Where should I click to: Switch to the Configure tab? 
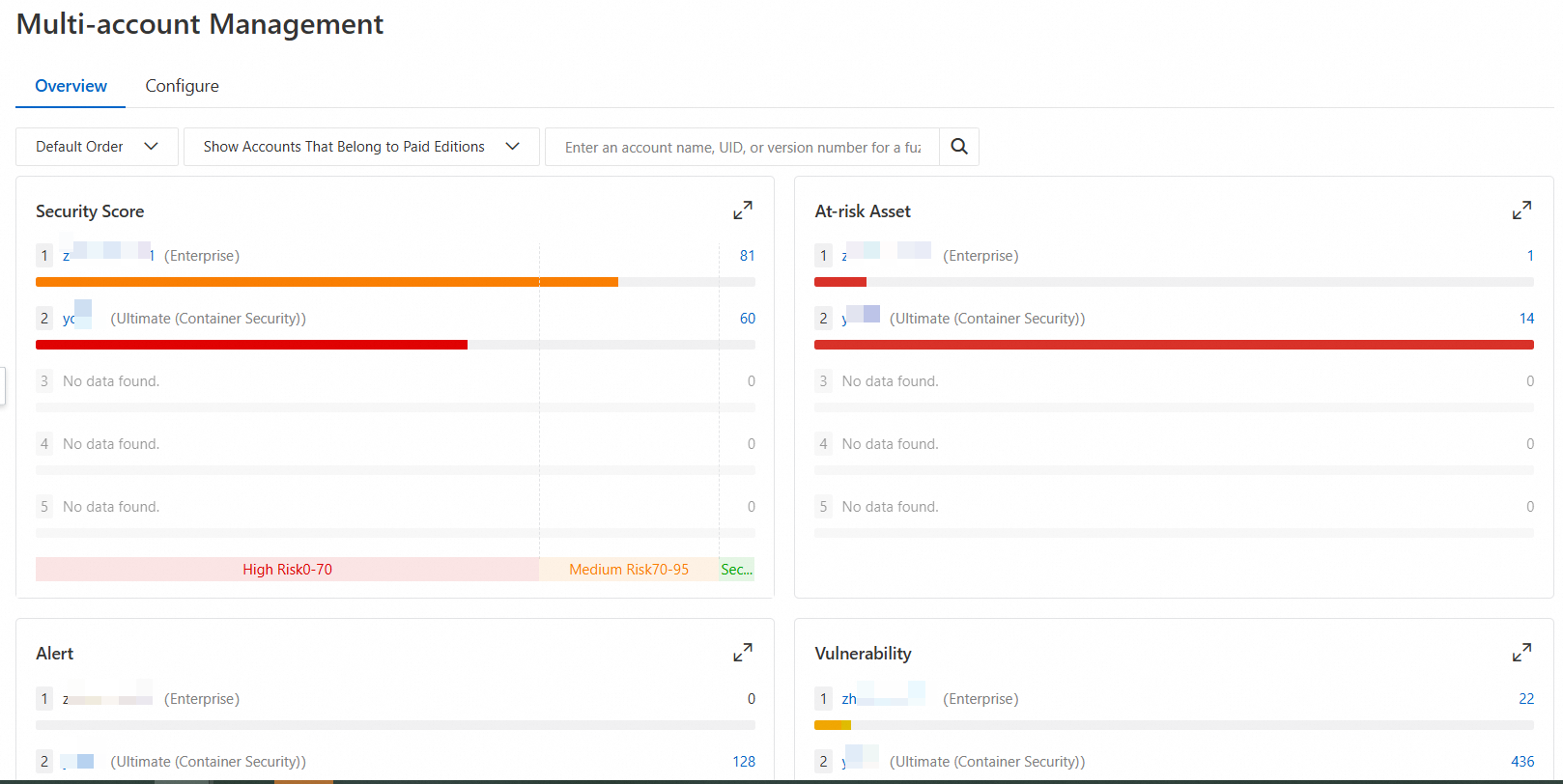click(183, 86)
